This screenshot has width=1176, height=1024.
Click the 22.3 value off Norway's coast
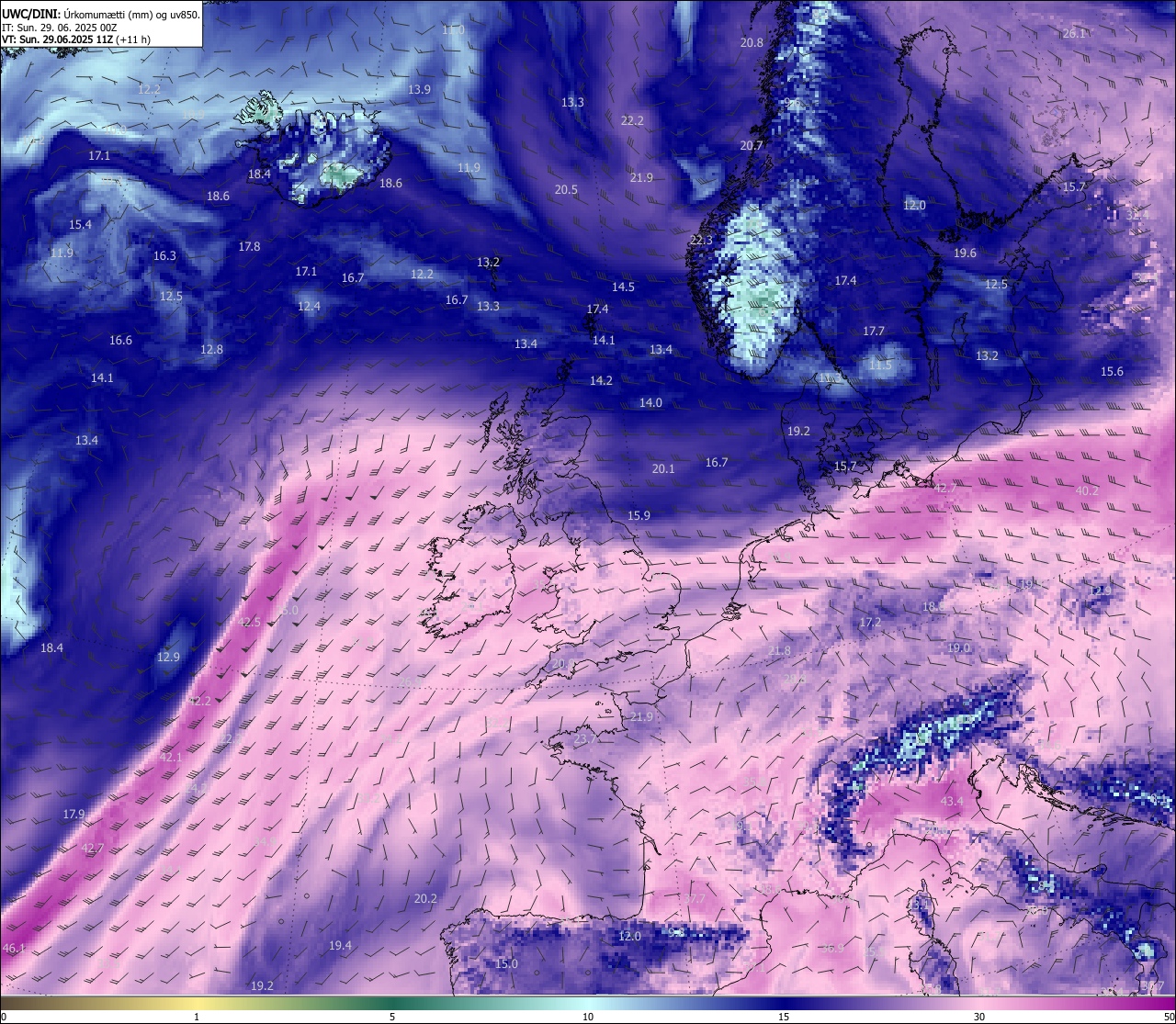click(701, 240)
